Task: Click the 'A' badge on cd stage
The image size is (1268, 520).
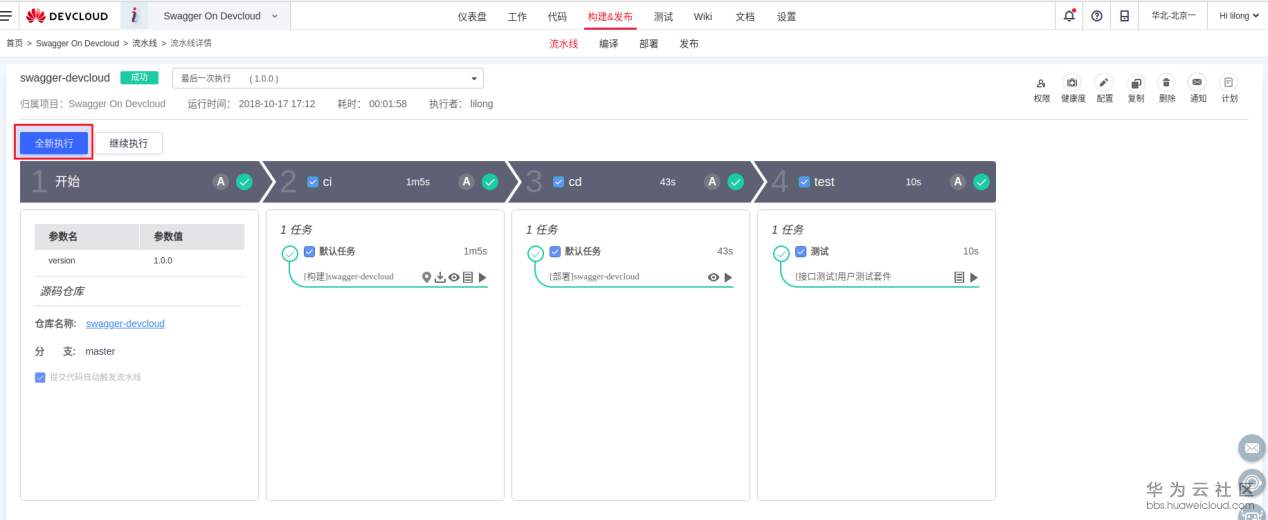Action: coord(712,182)
